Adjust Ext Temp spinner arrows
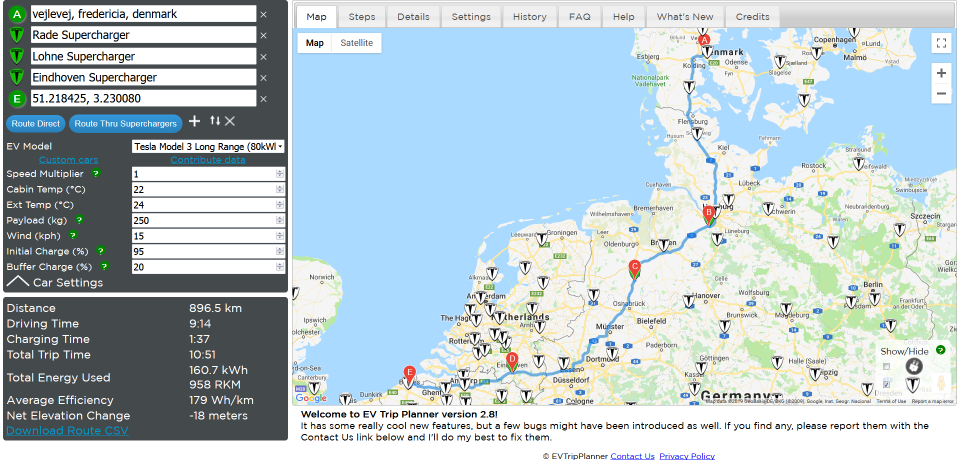This screenshot has width=959, height=460. pyautogui.click(x=280, y=205)
